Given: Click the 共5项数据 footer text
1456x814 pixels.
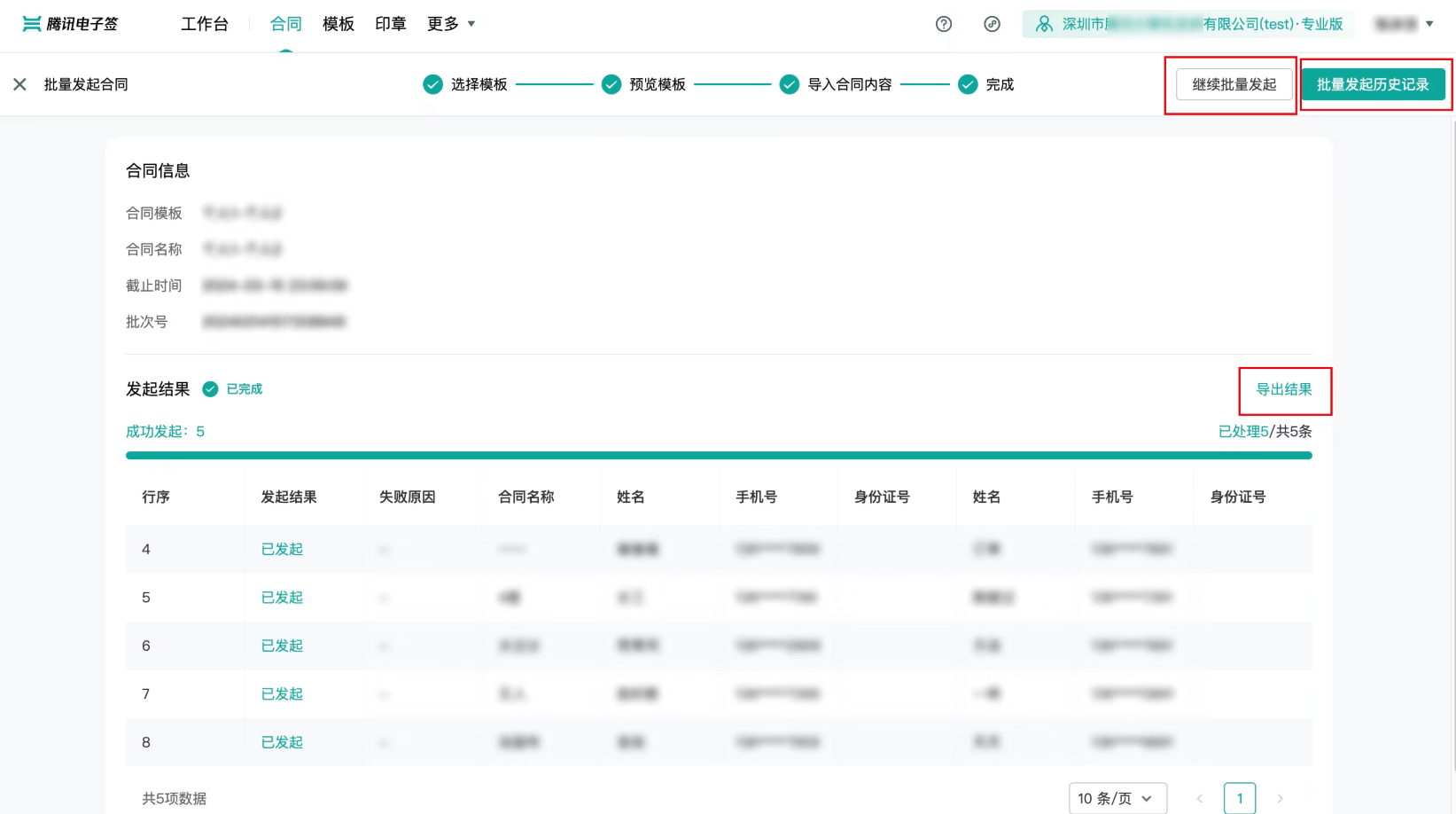Looking at the screenshot, I should (x=175, y=799).
